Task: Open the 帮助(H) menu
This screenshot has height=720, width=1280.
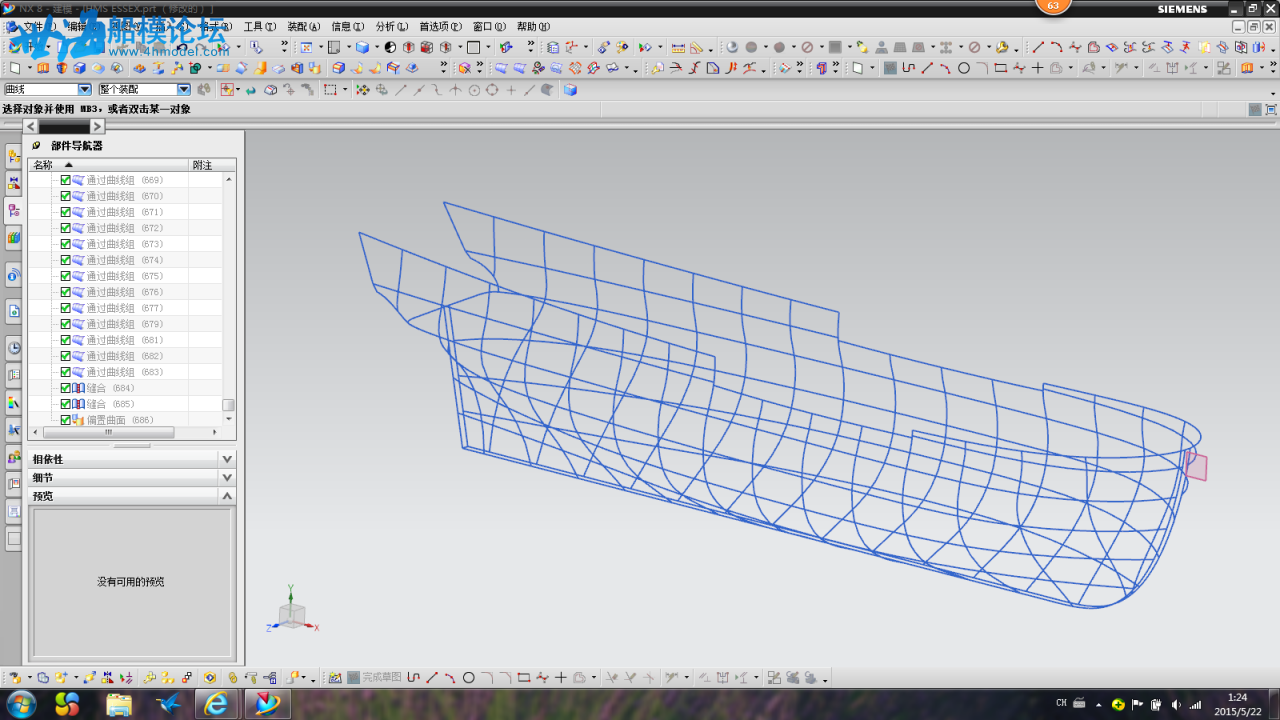Action: 533,27
